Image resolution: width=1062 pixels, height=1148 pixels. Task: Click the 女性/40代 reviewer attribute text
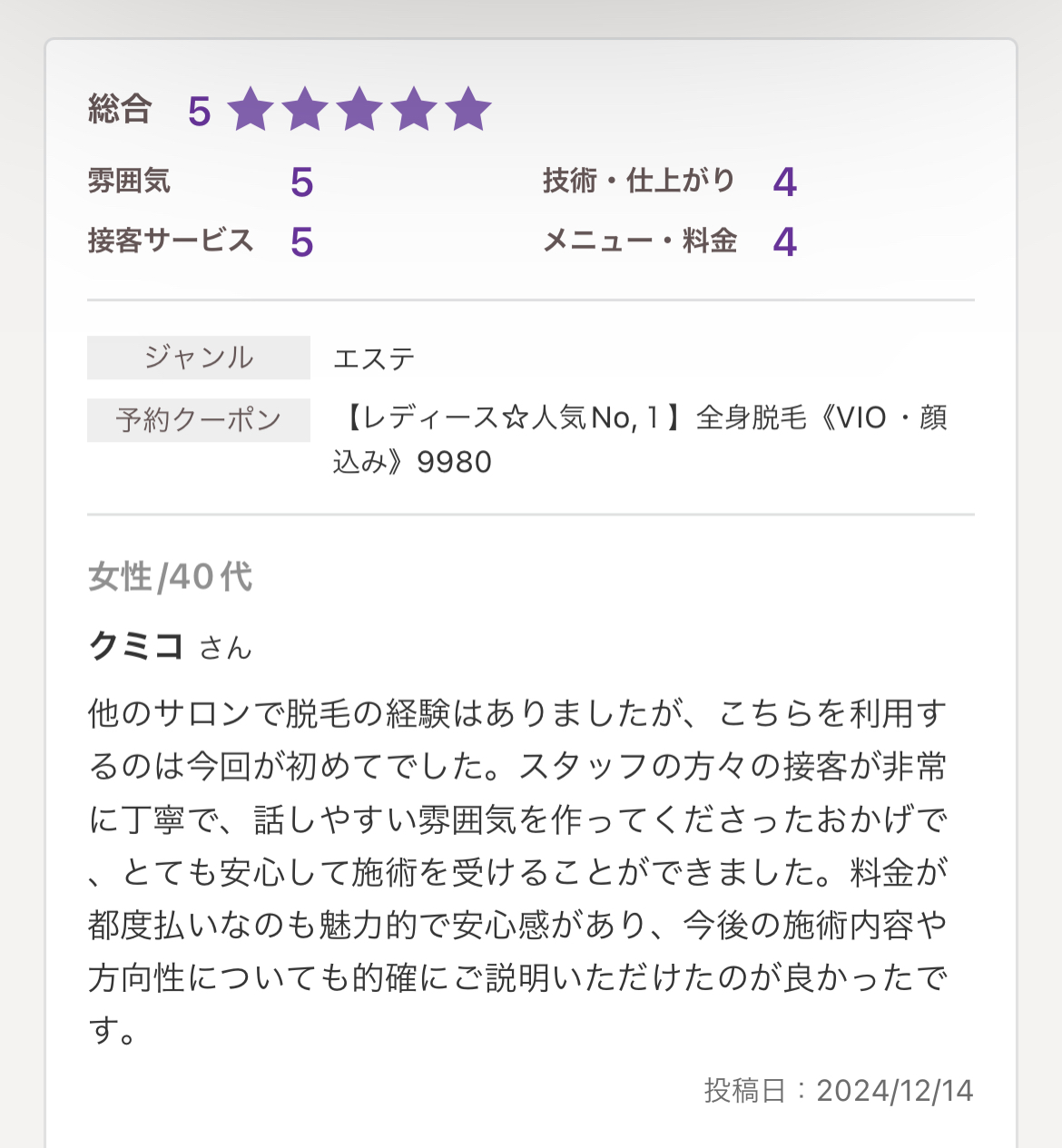[x=171, y=576]
